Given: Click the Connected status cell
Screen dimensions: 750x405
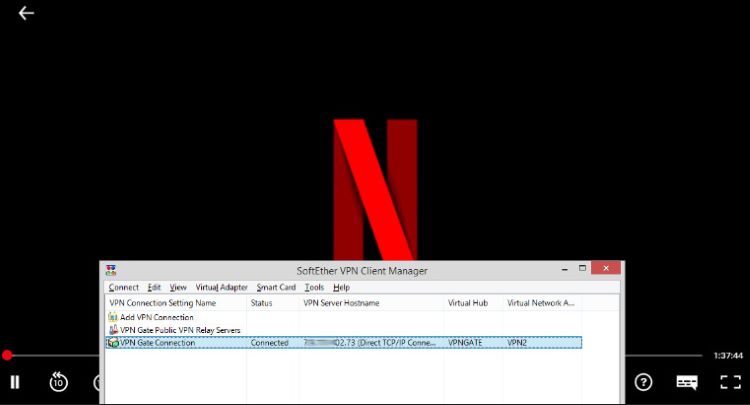Looking at the screenshot, I should pos(269,343).
